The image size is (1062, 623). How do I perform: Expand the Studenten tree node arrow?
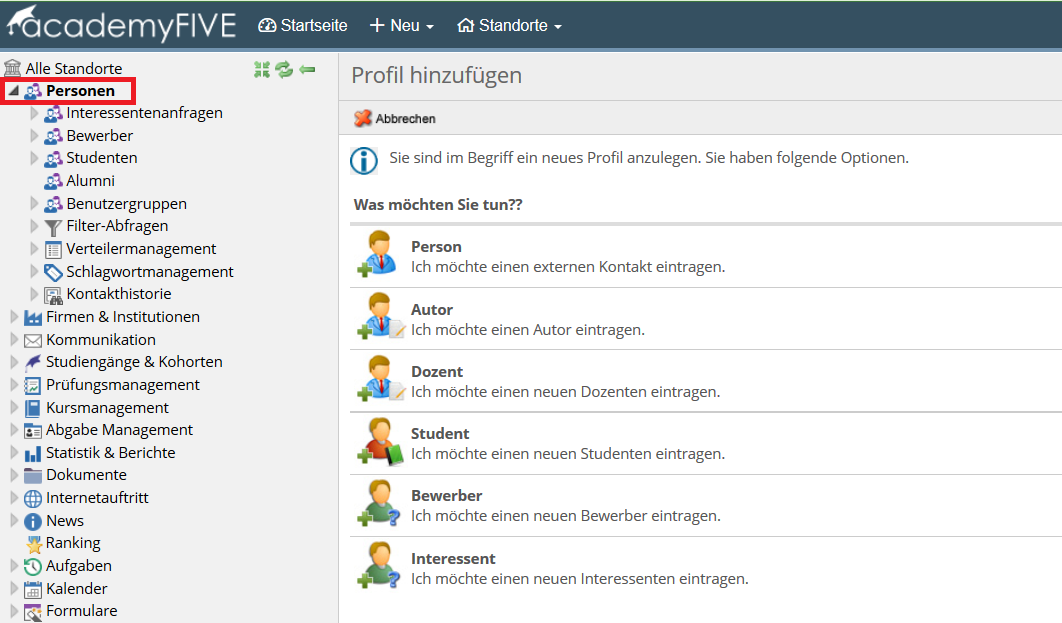[x=34, y=158]
